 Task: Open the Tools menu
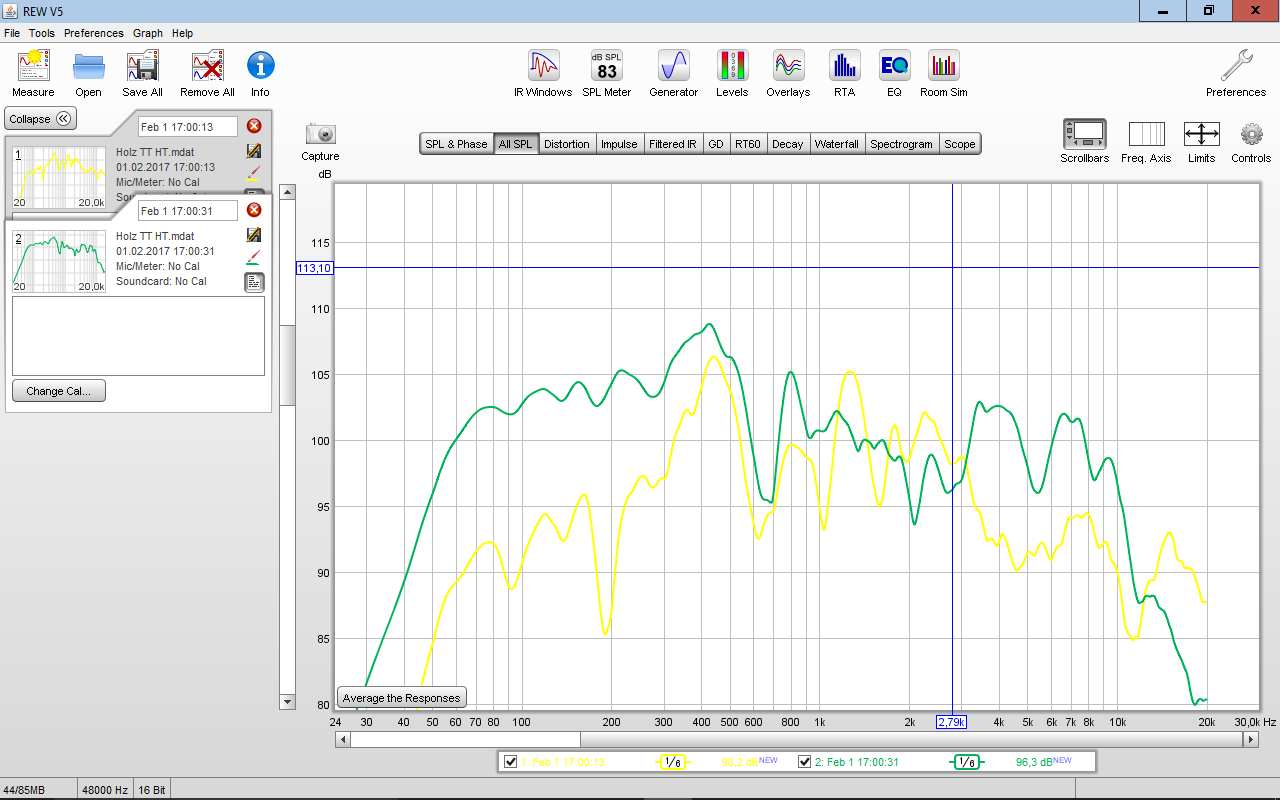tap(42, 33)
